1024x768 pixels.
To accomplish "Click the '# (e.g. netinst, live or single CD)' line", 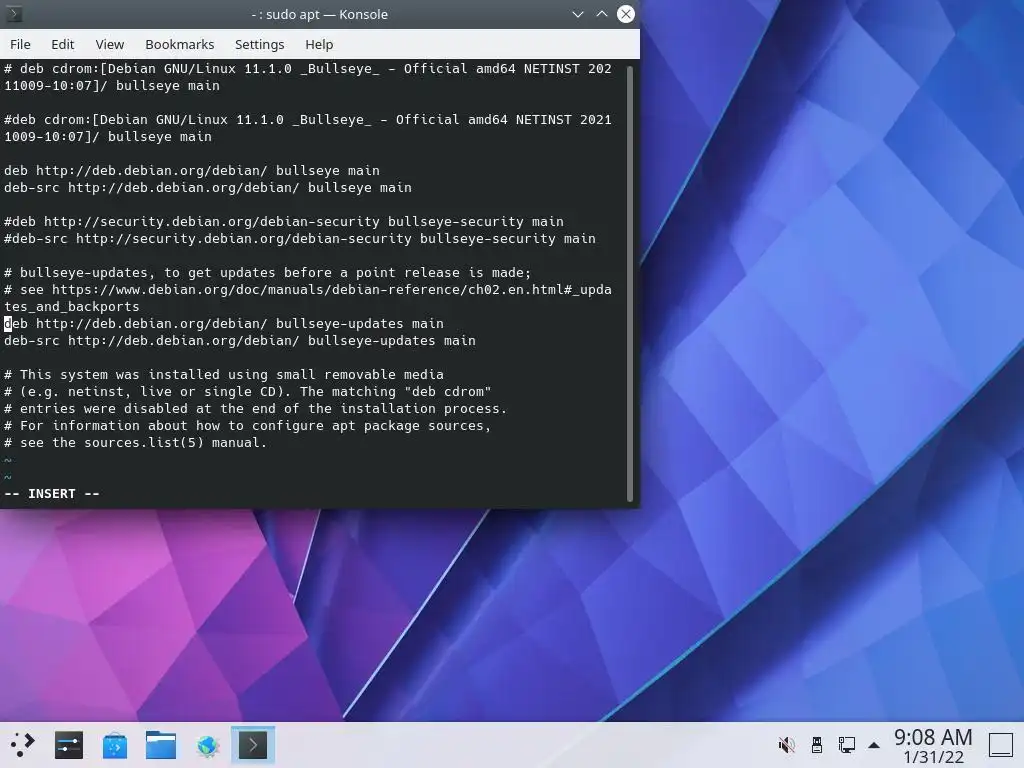I will 248,391.
